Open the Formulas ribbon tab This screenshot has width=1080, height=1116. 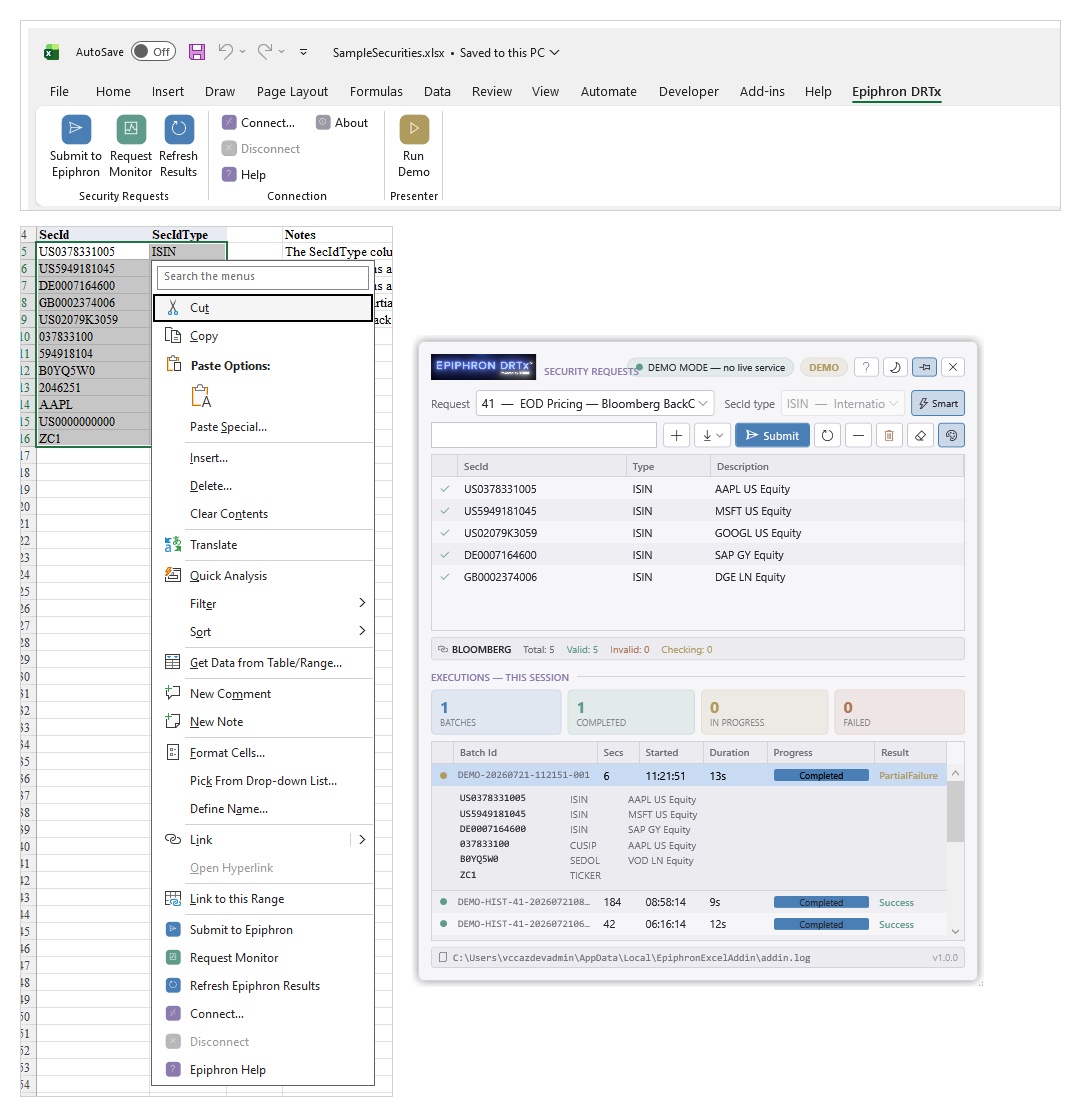pyautogui.click(x=376, y=91)
